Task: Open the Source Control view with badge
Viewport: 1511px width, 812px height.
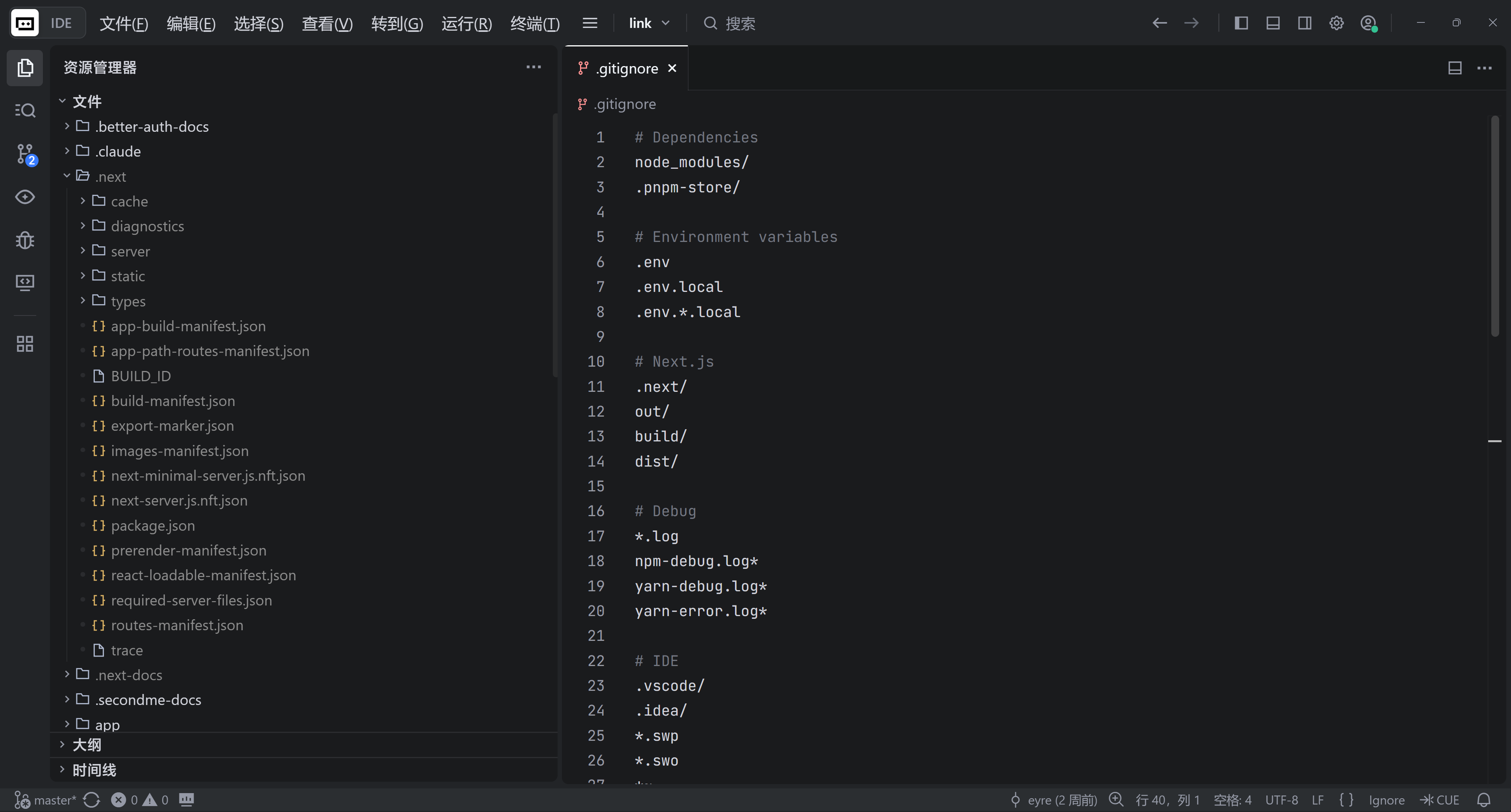Action: click(x=25, y=153)
